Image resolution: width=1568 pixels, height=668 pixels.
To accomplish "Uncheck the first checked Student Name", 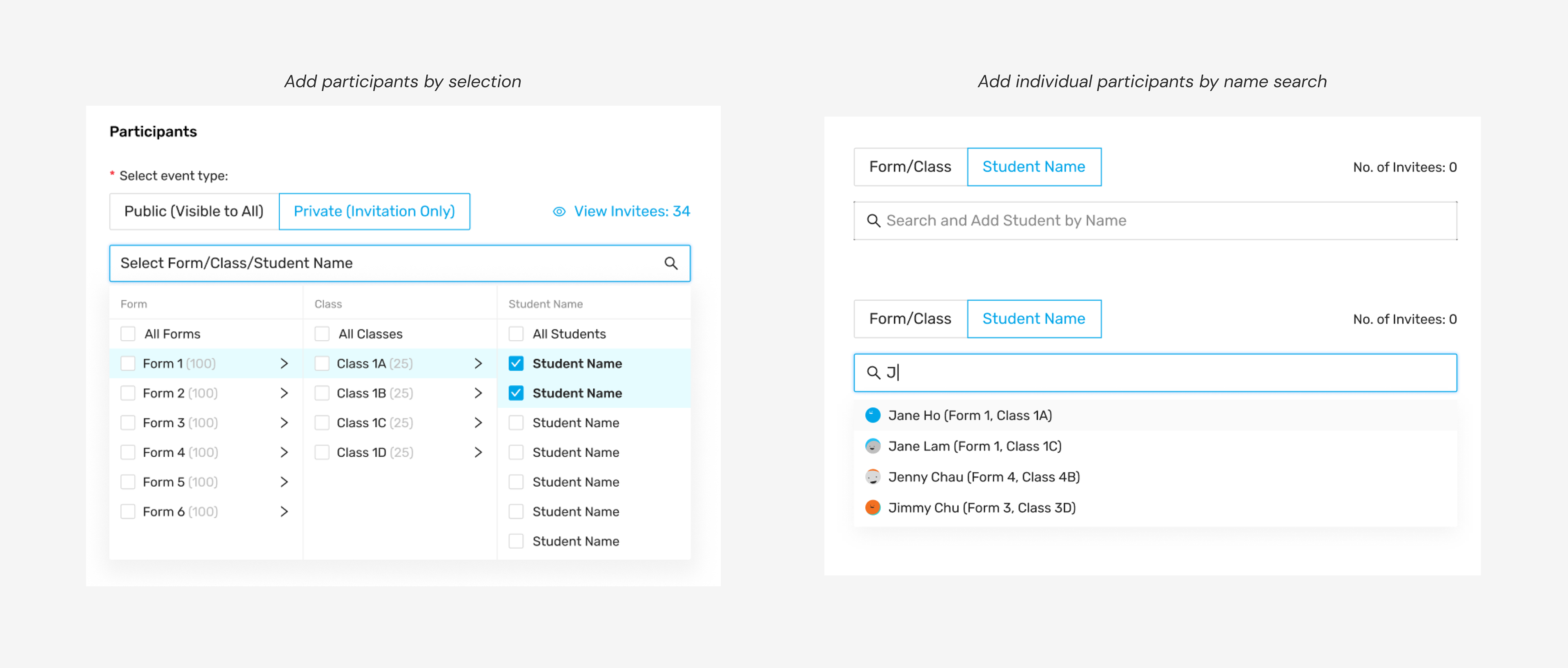I will [516, 364].
